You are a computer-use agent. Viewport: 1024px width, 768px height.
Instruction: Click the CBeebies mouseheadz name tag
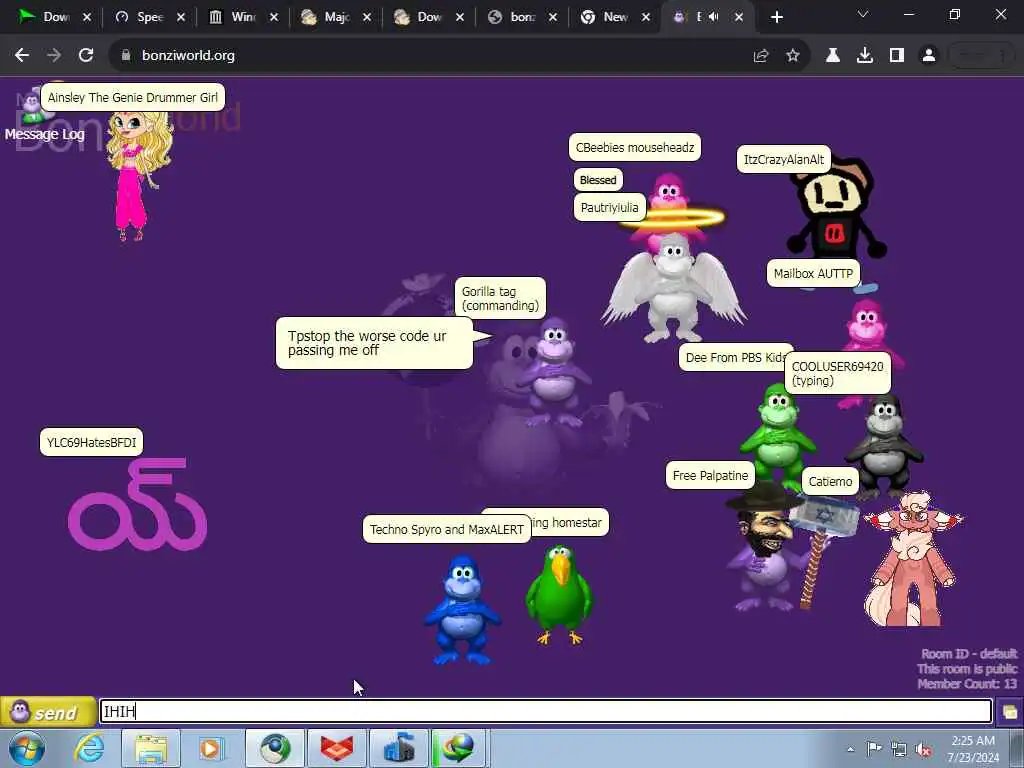point(635,148)
